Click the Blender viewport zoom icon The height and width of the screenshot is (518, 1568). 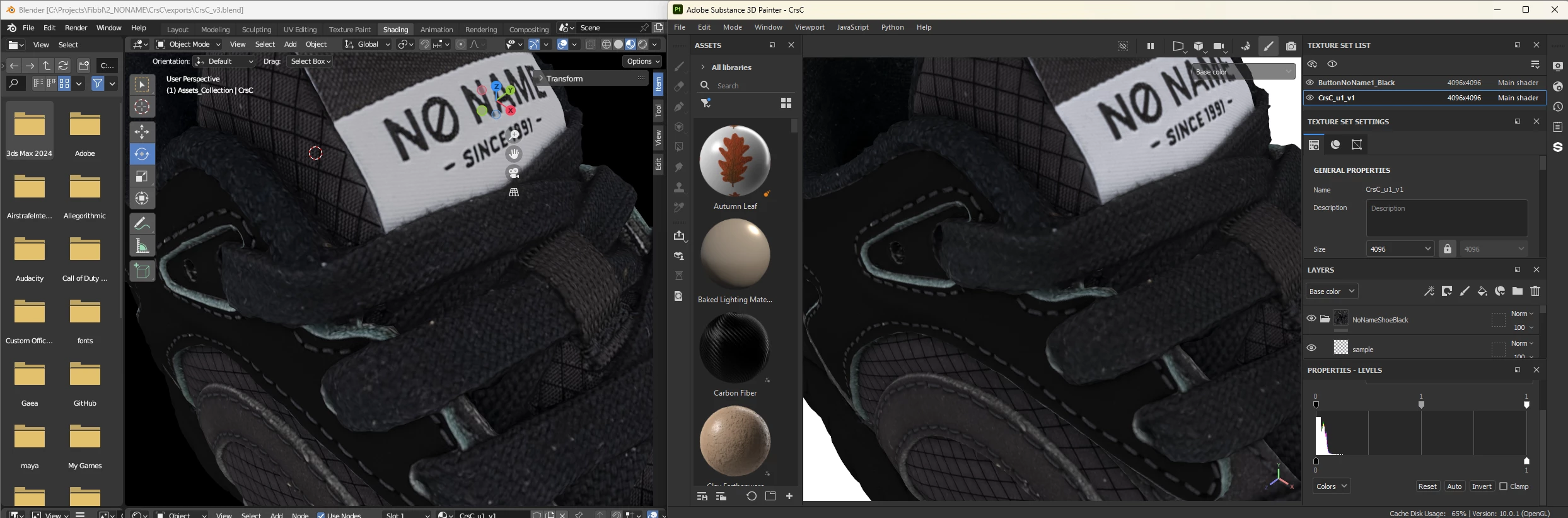[x=514, y=135]
